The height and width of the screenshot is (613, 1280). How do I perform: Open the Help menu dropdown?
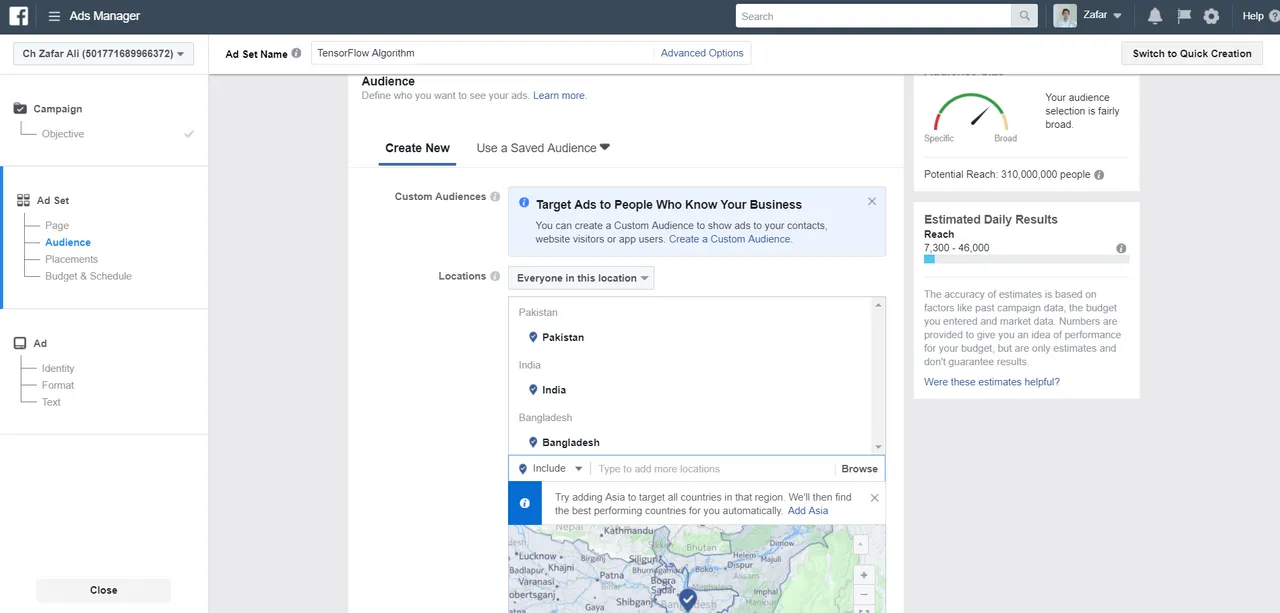click(x=1259, y=16)
